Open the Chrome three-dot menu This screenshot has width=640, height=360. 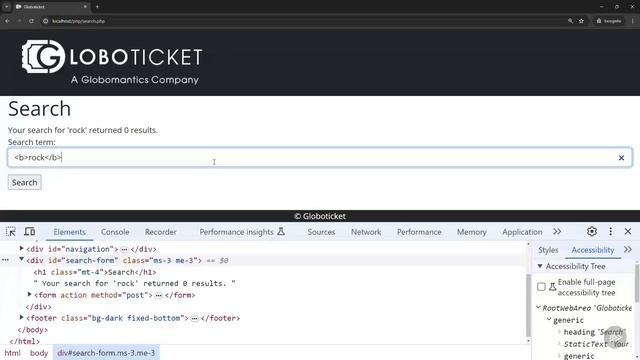pyautogui.click(x=632, y=21)
